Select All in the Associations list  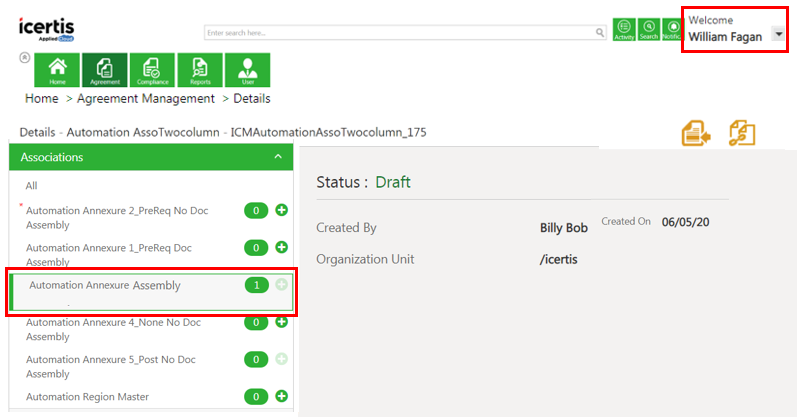(x=32, y=186)
